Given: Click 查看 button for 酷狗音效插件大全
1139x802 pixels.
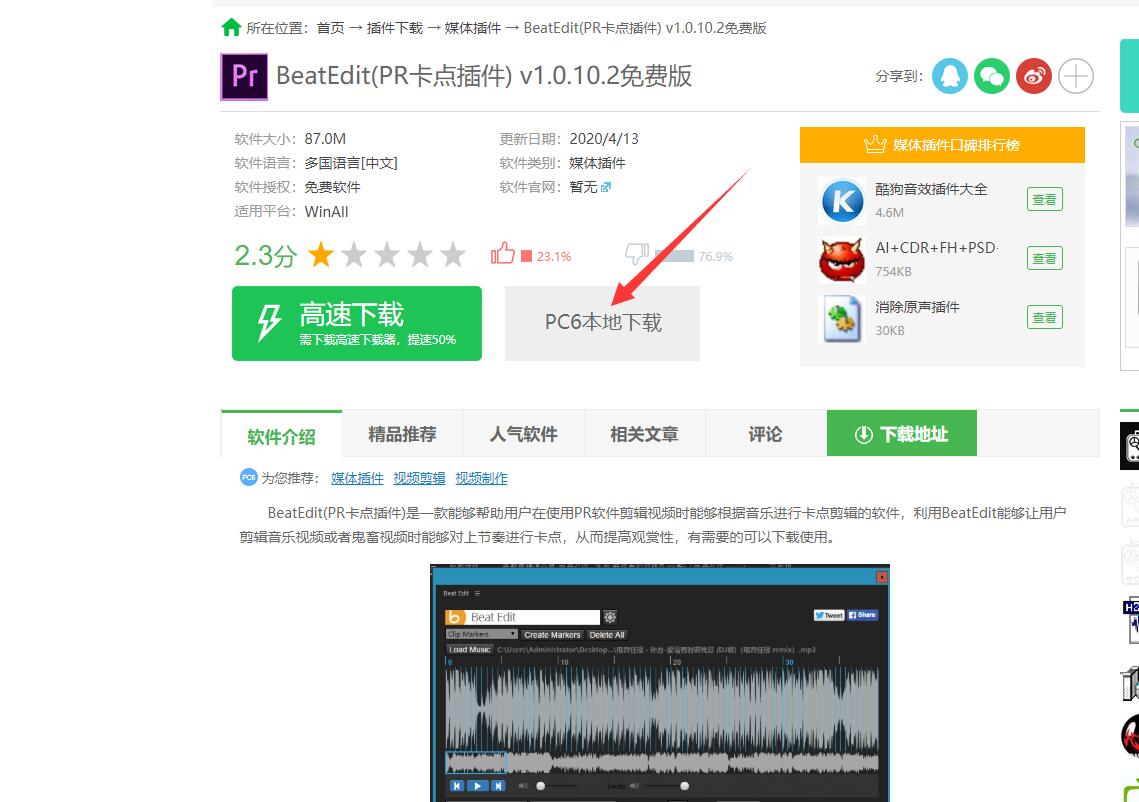Looking at the screenshot, I should click(x=1045, y=200).
